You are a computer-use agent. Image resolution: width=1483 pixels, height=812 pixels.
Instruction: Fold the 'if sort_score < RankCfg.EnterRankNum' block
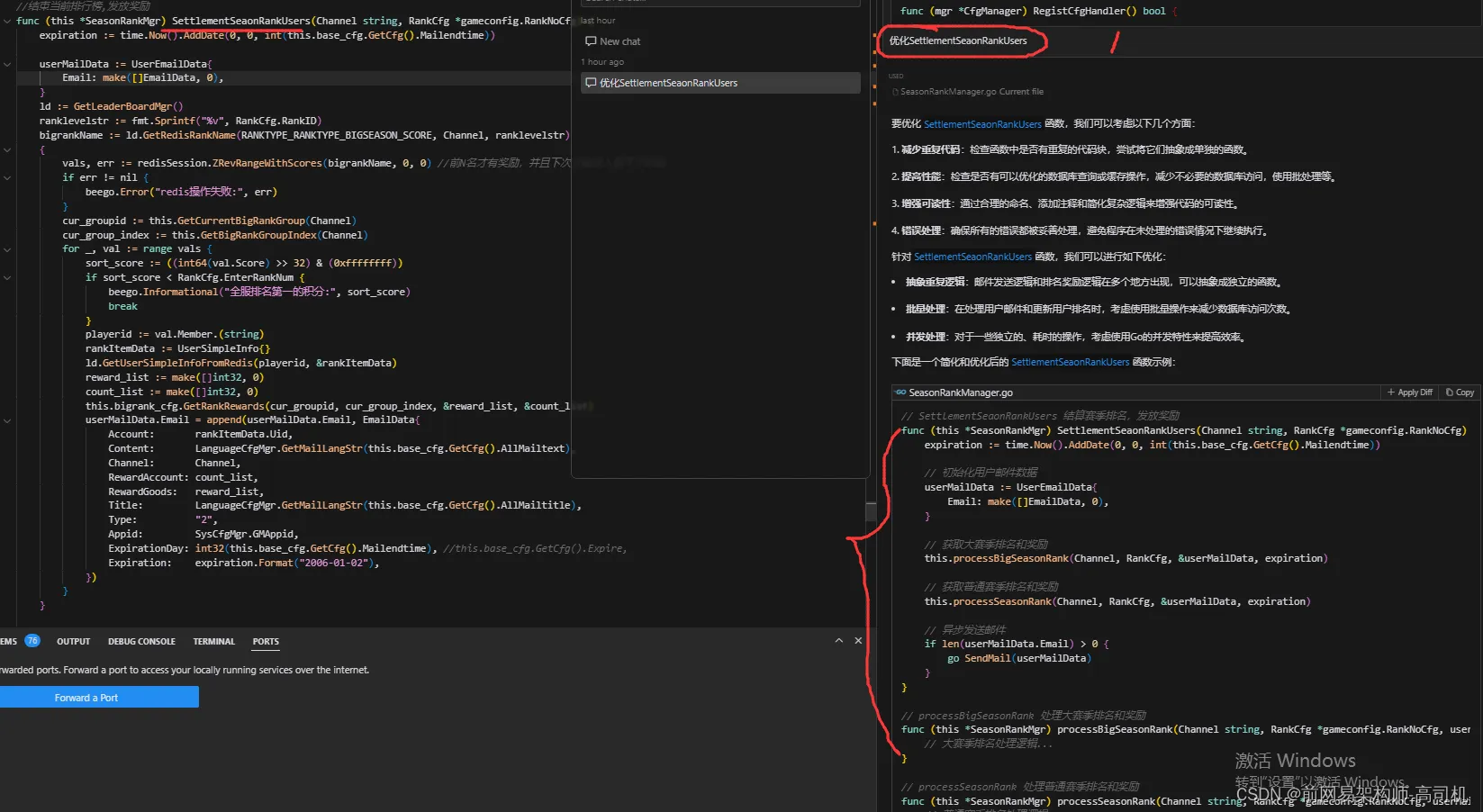7,277
